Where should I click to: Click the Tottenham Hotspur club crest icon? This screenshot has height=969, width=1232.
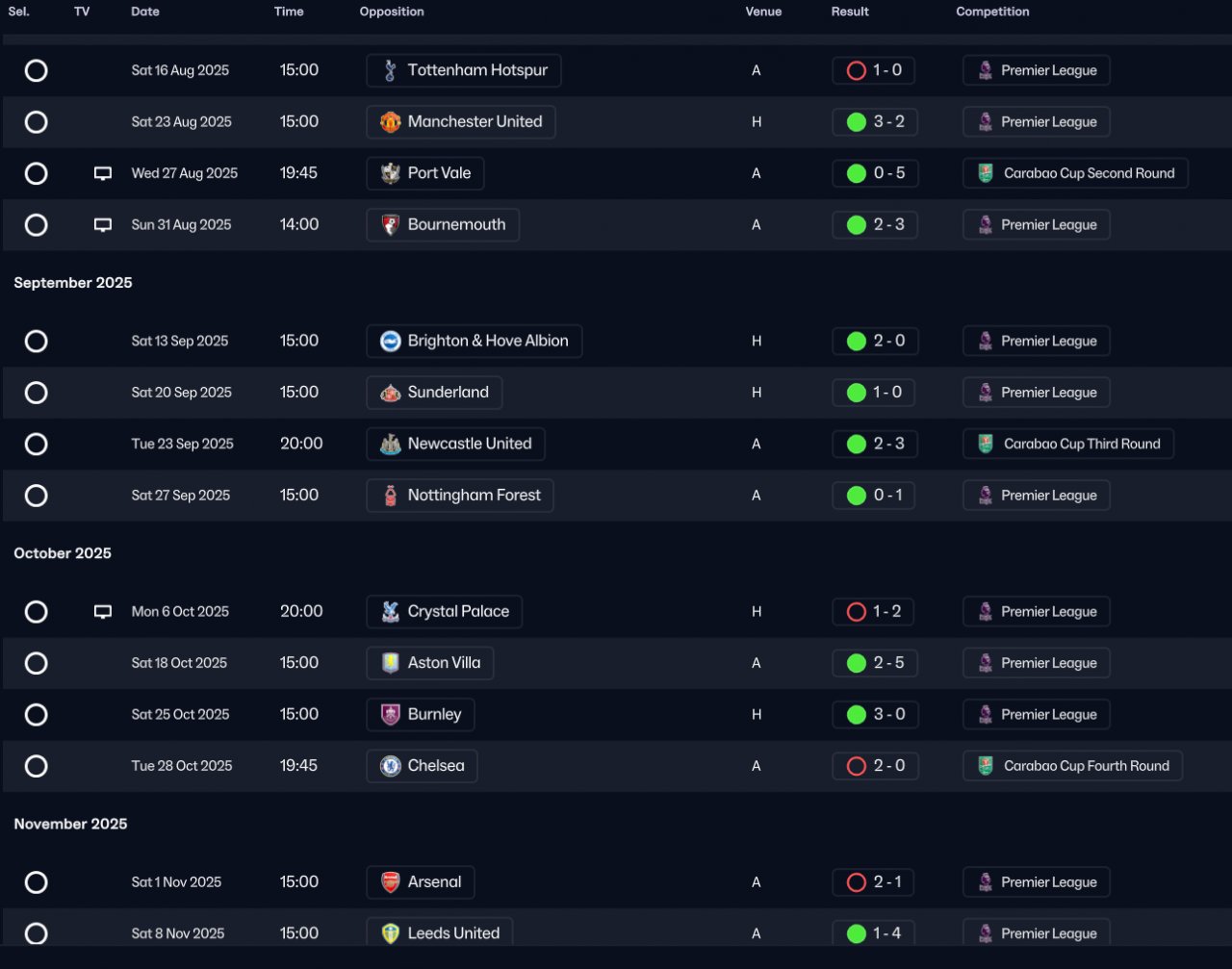click(390, 70)
